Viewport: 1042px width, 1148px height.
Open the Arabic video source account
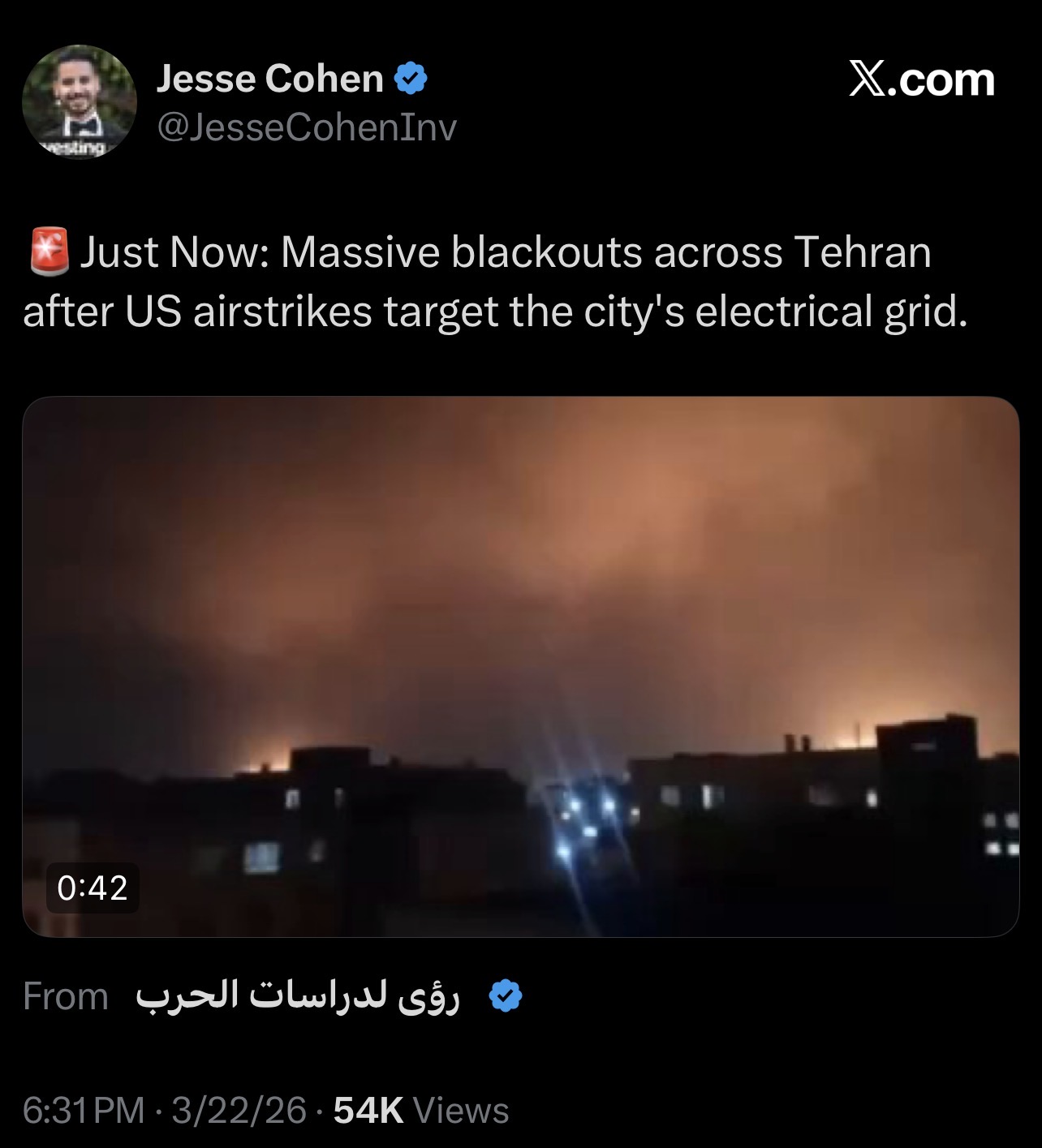297,995
